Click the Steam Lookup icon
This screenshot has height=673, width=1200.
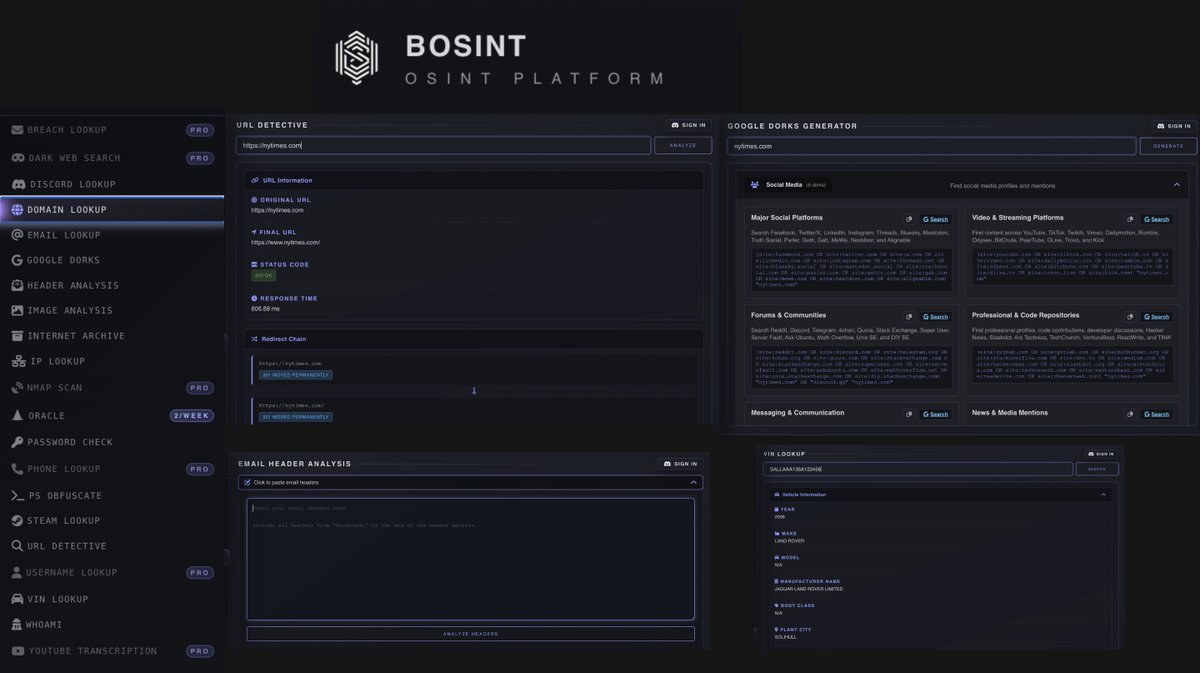click(x=16, y=520)
